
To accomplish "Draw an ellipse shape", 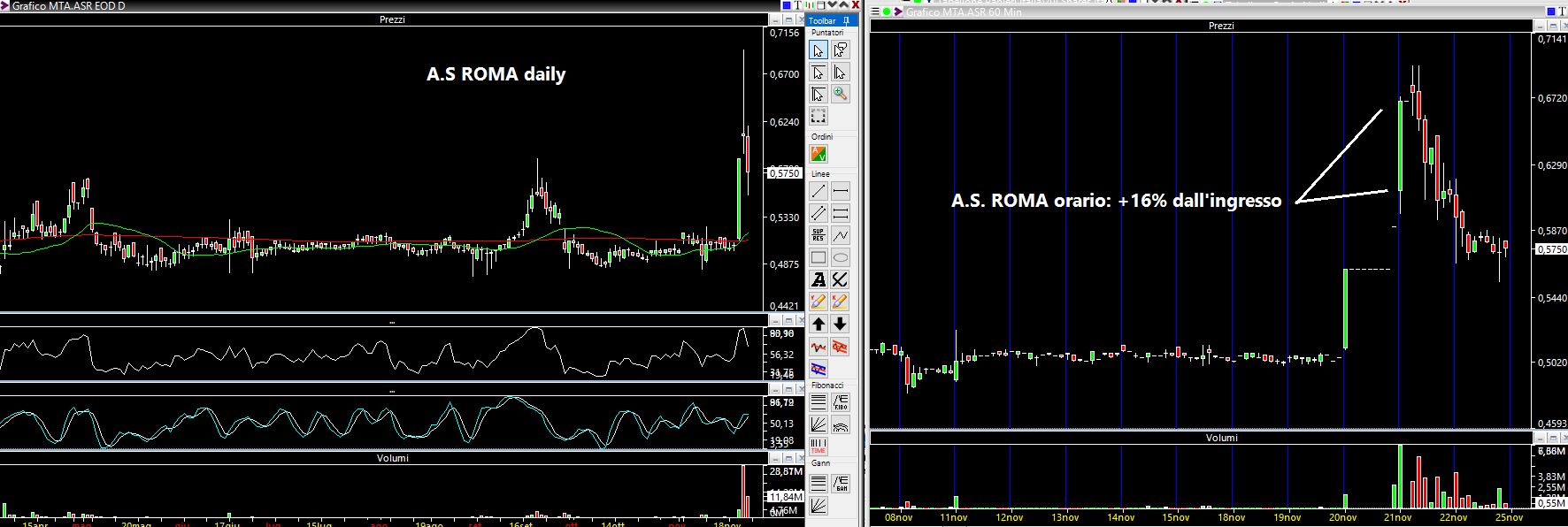I will coord(840,258).
